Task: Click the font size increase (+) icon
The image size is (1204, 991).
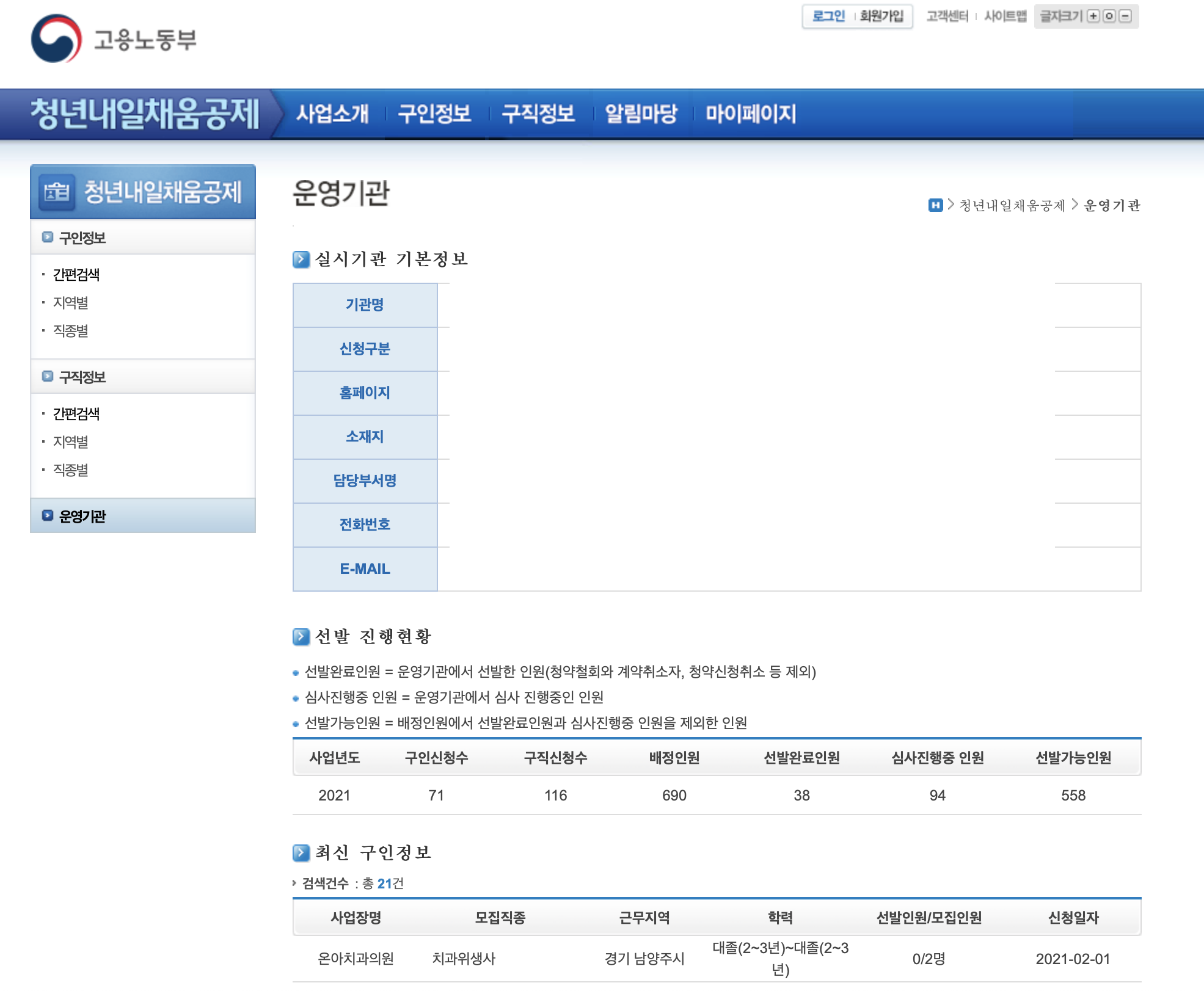Action: pos(1093,16)
